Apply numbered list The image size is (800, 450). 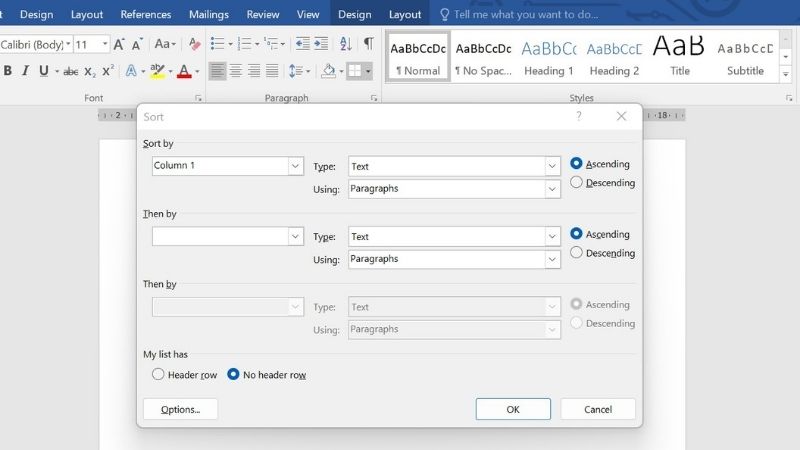tap(244, 44)
